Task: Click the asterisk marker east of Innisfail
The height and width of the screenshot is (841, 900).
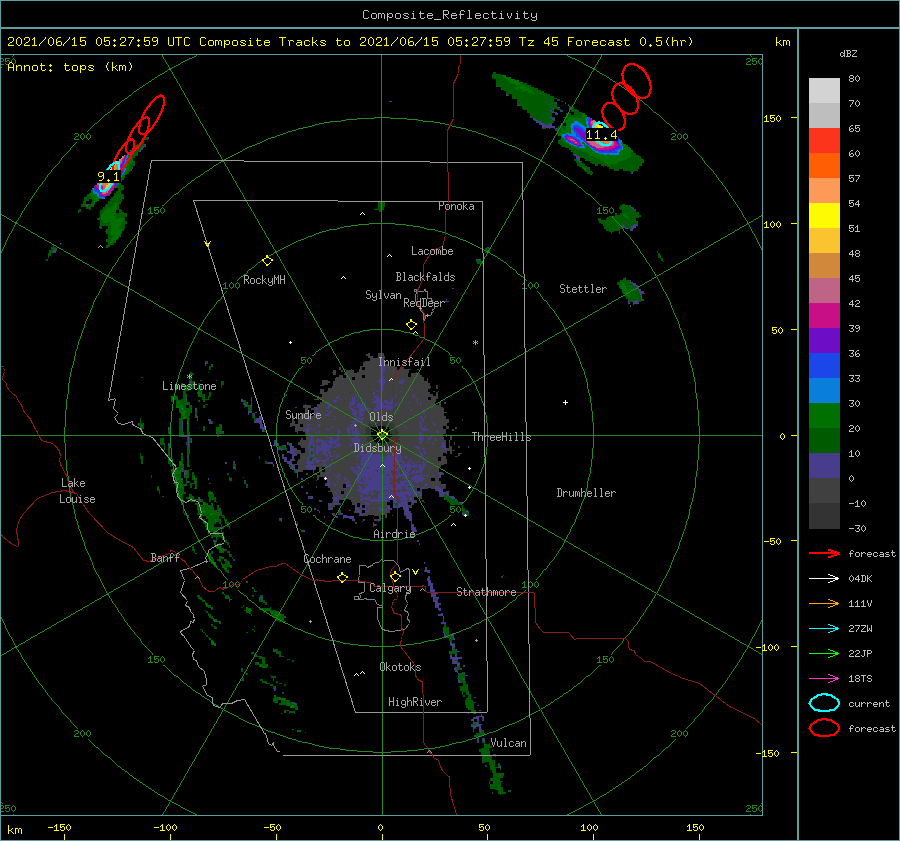Action: 475,343
